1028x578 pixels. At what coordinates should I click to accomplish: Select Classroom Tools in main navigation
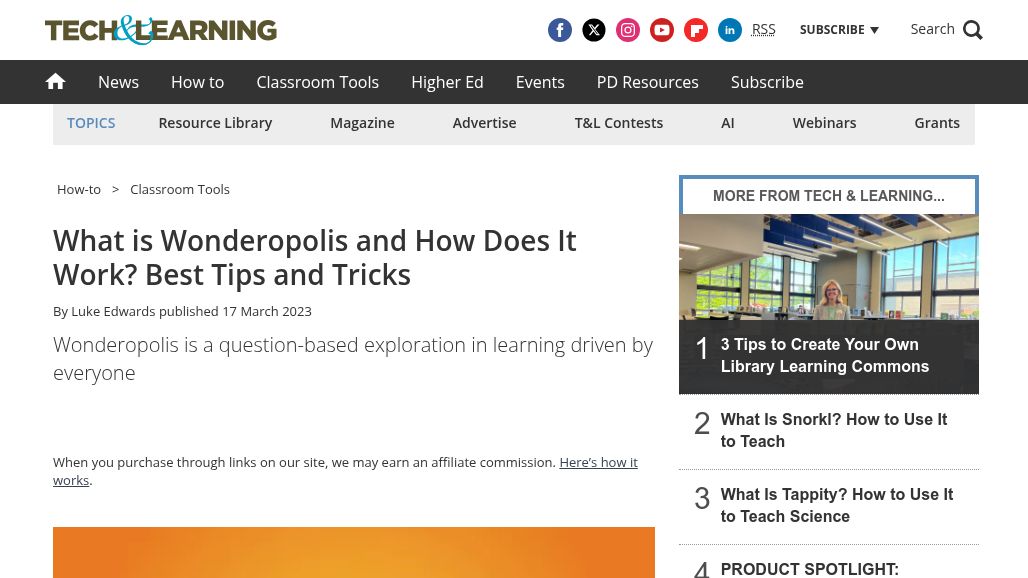(317, 82)
